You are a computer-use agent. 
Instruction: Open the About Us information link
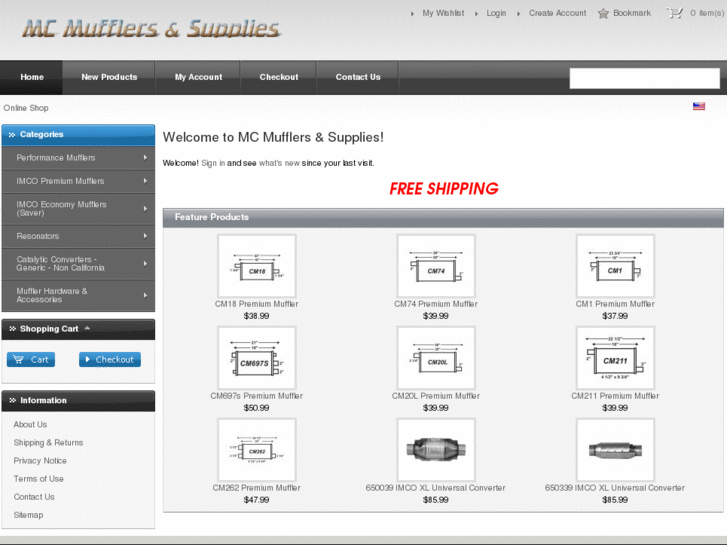(30, 424)
